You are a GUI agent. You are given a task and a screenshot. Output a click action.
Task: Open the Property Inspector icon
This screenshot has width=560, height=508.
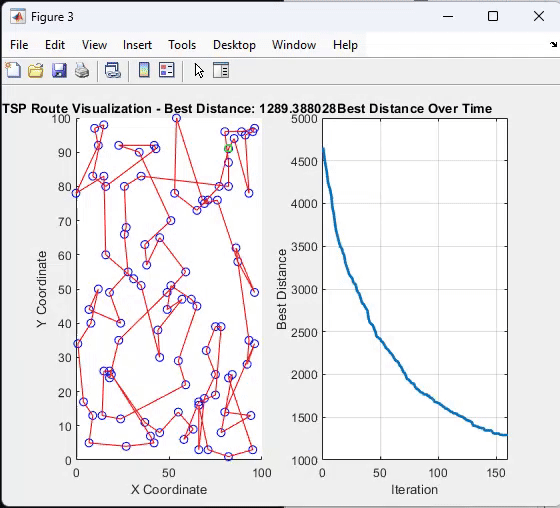(x=221, y=70)
